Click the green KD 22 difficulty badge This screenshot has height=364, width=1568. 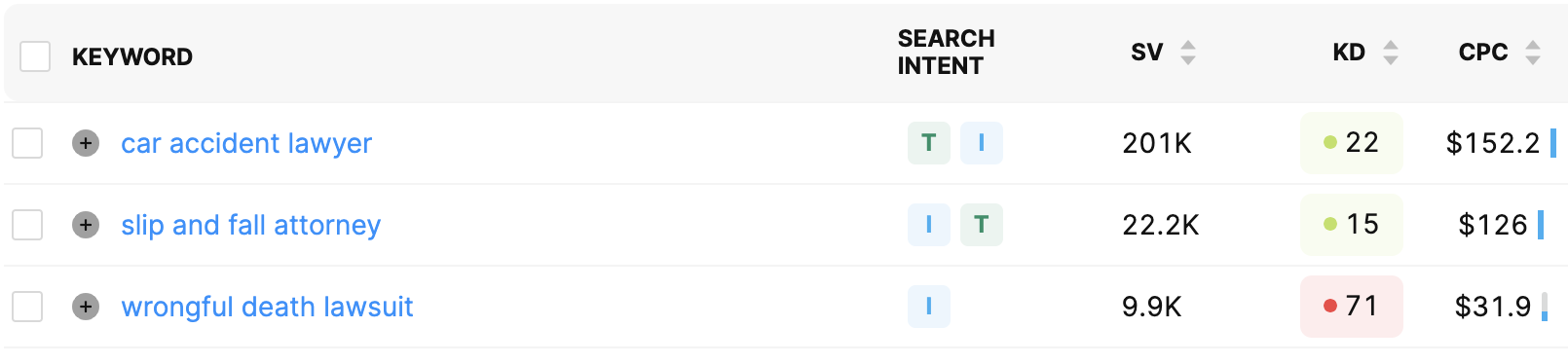[x=1352, y=143]
